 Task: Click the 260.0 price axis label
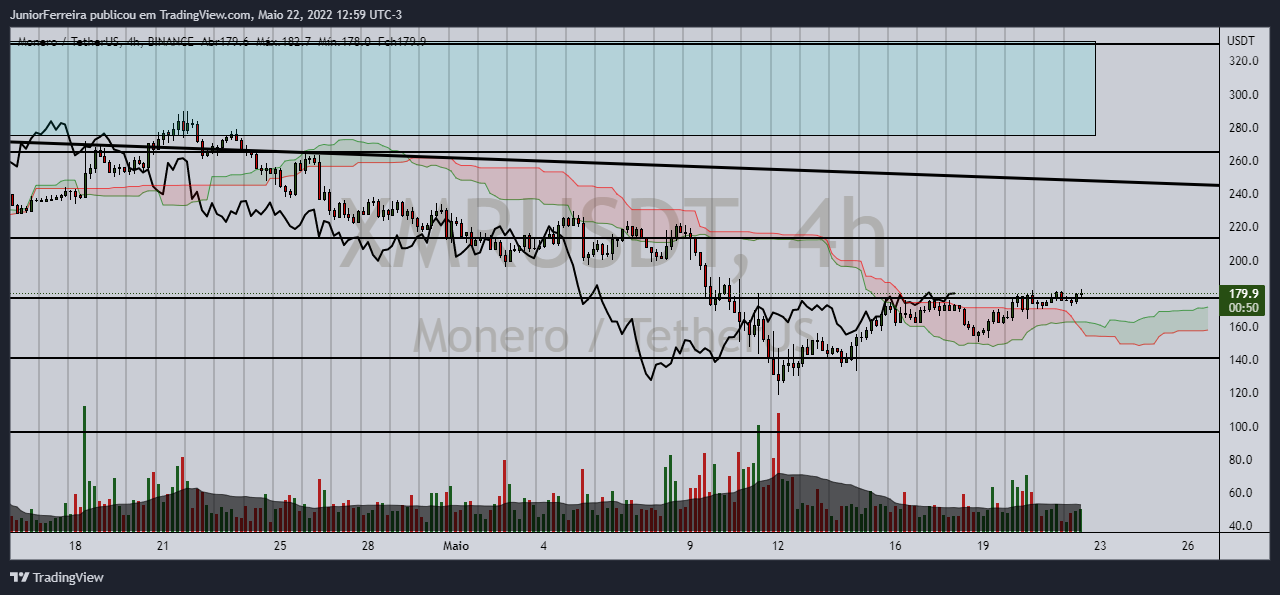coord(1243,161)
